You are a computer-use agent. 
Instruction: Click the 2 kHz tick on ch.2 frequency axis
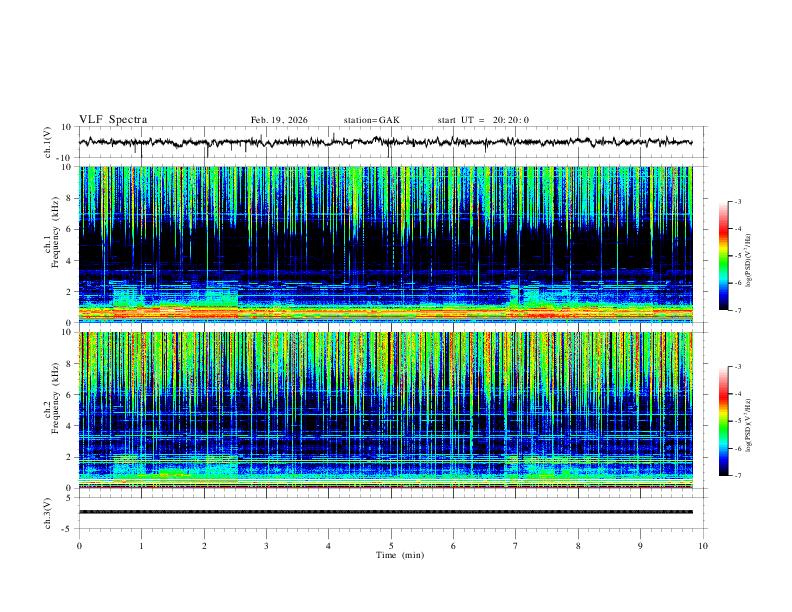69,457
